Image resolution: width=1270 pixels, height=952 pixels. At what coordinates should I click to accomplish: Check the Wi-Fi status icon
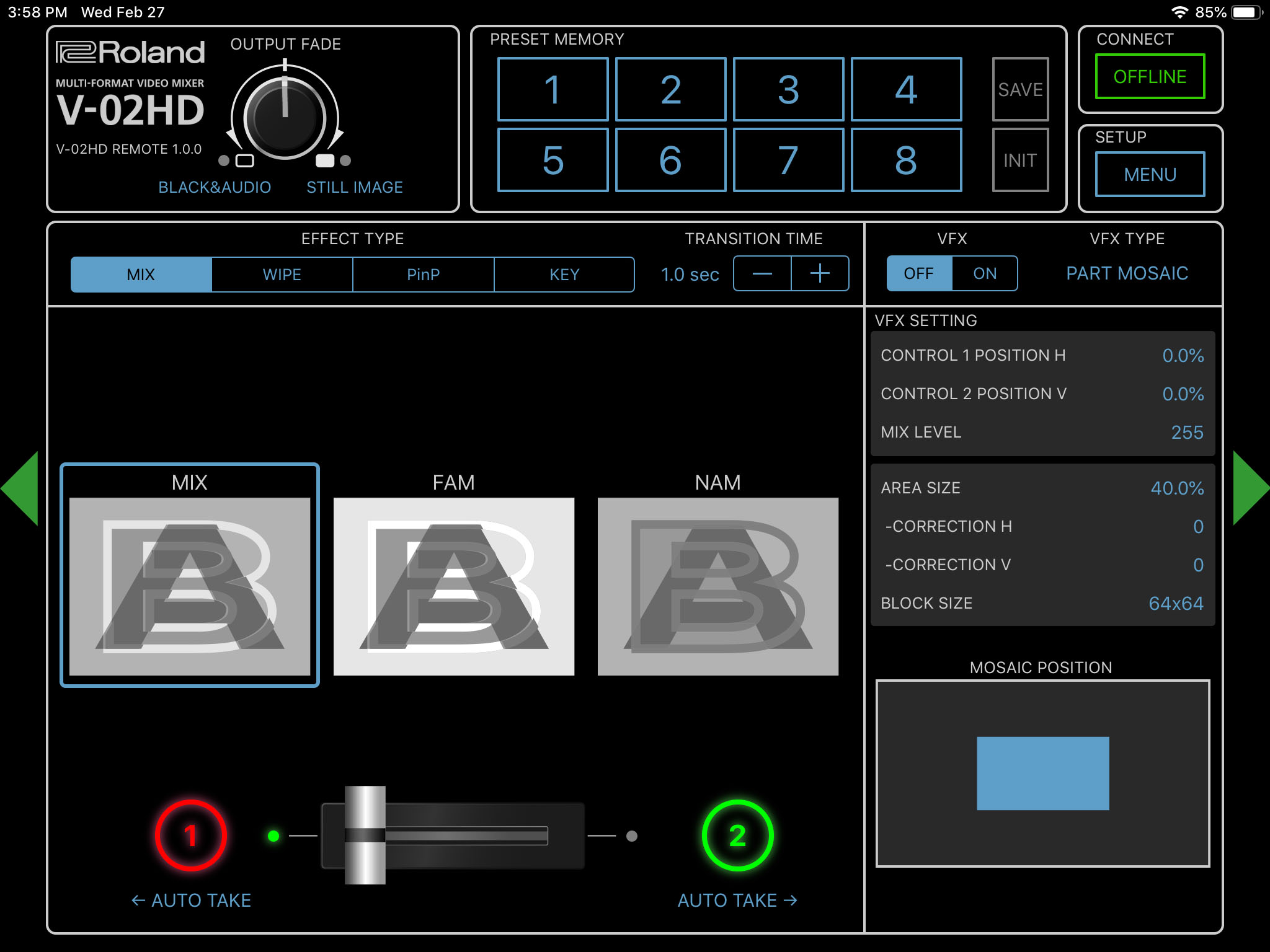[x=1179, y=12]
